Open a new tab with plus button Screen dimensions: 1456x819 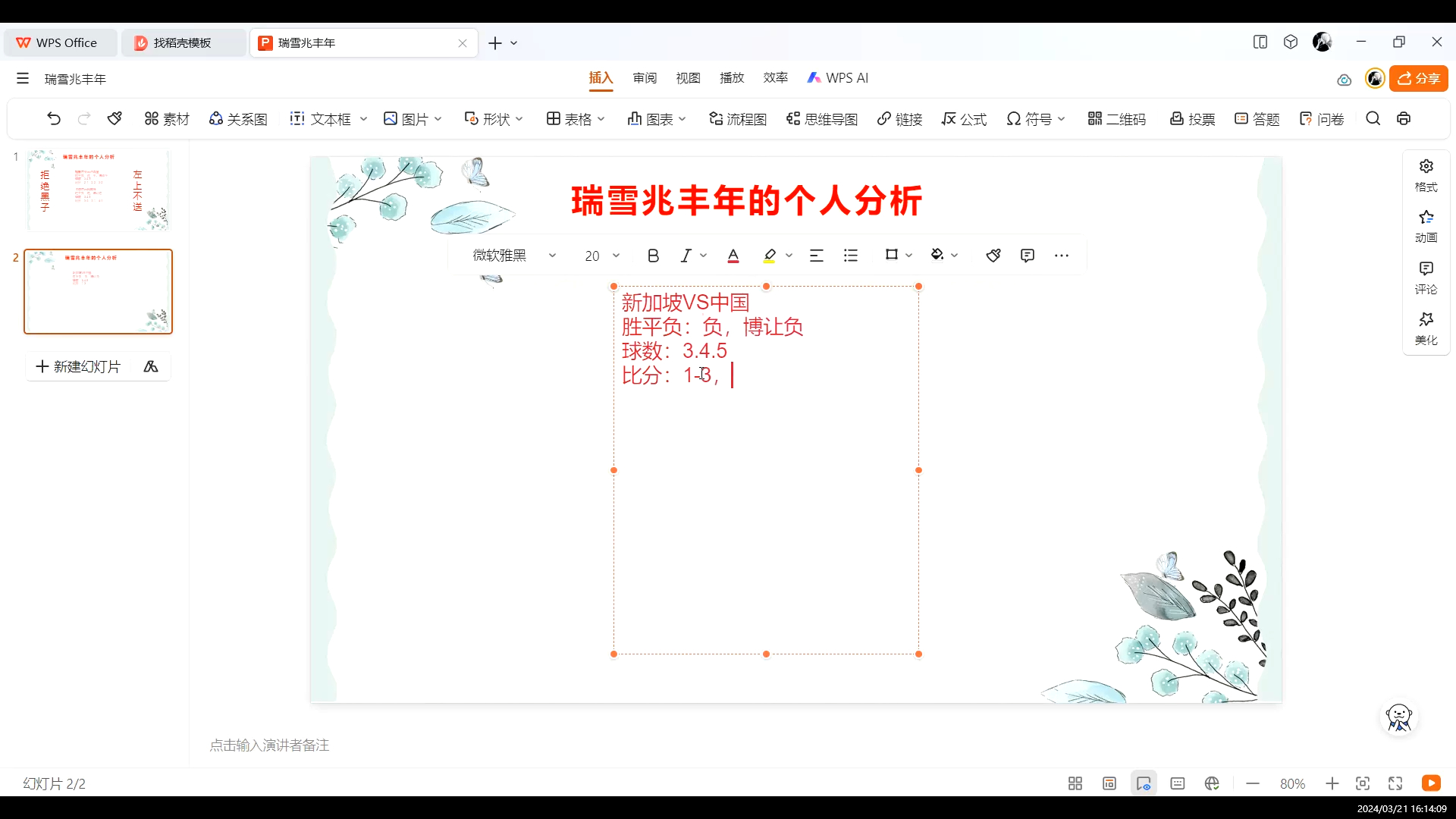[x=495, y=43]
